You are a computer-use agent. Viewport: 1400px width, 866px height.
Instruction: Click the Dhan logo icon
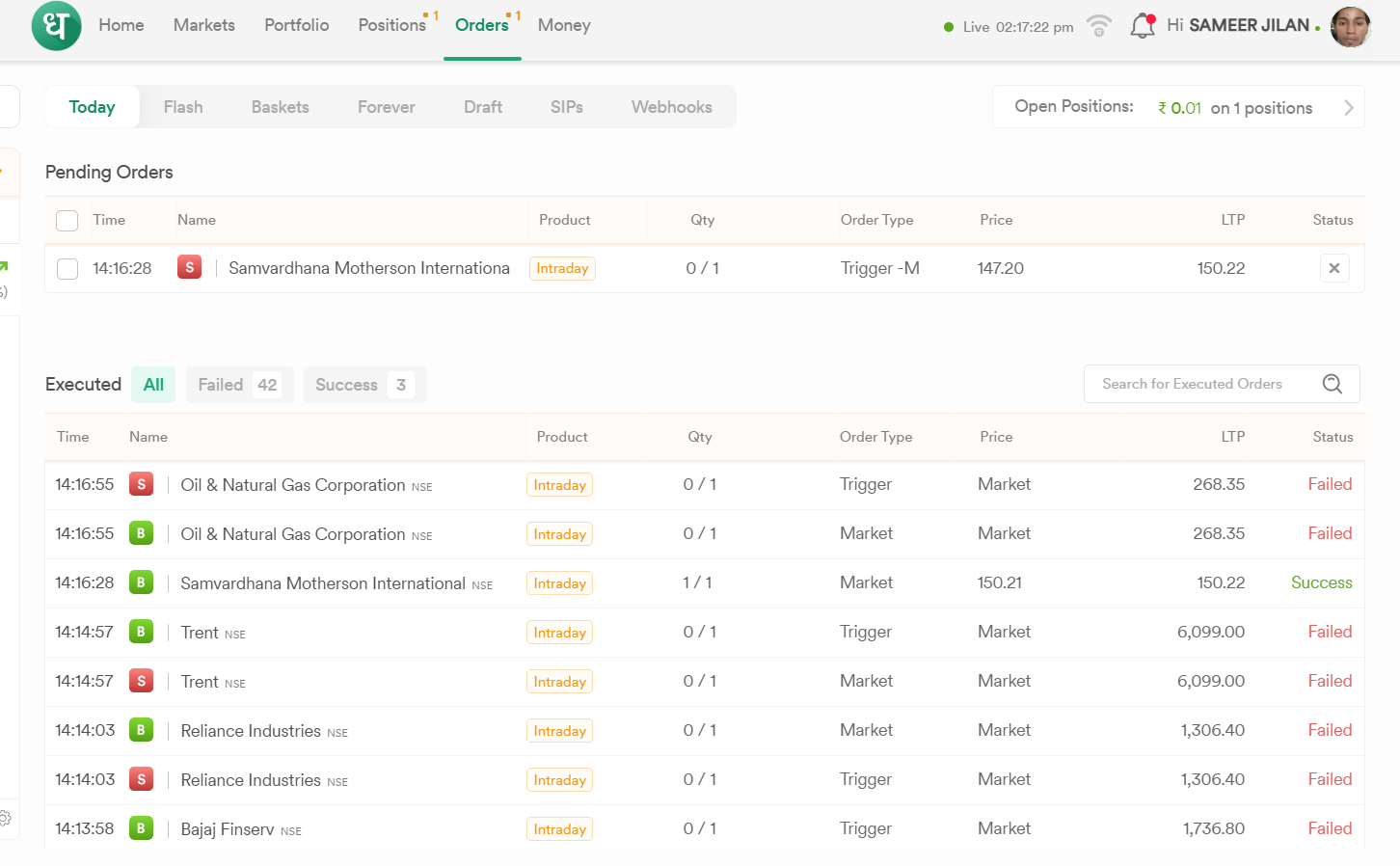(56, 26)
